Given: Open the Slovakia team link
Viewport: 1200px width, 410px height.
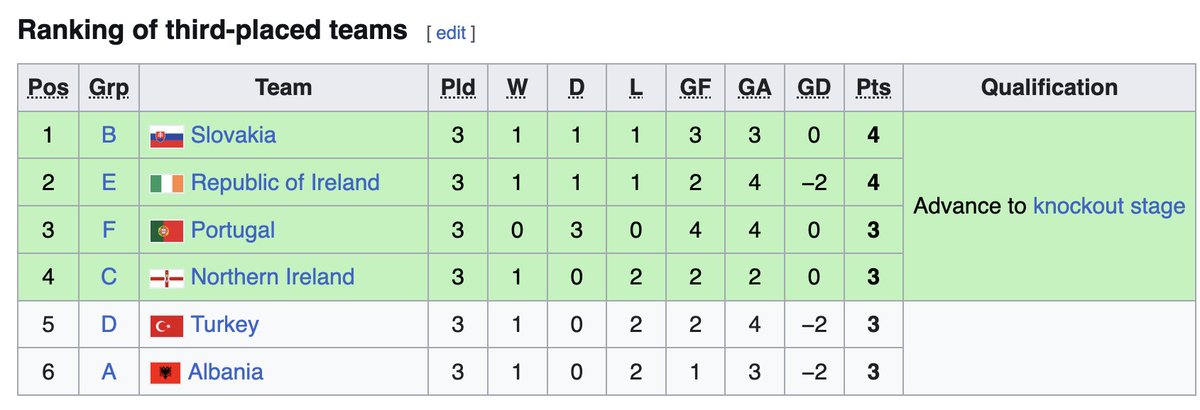Looking at the screenshot, I should (233, 135).
